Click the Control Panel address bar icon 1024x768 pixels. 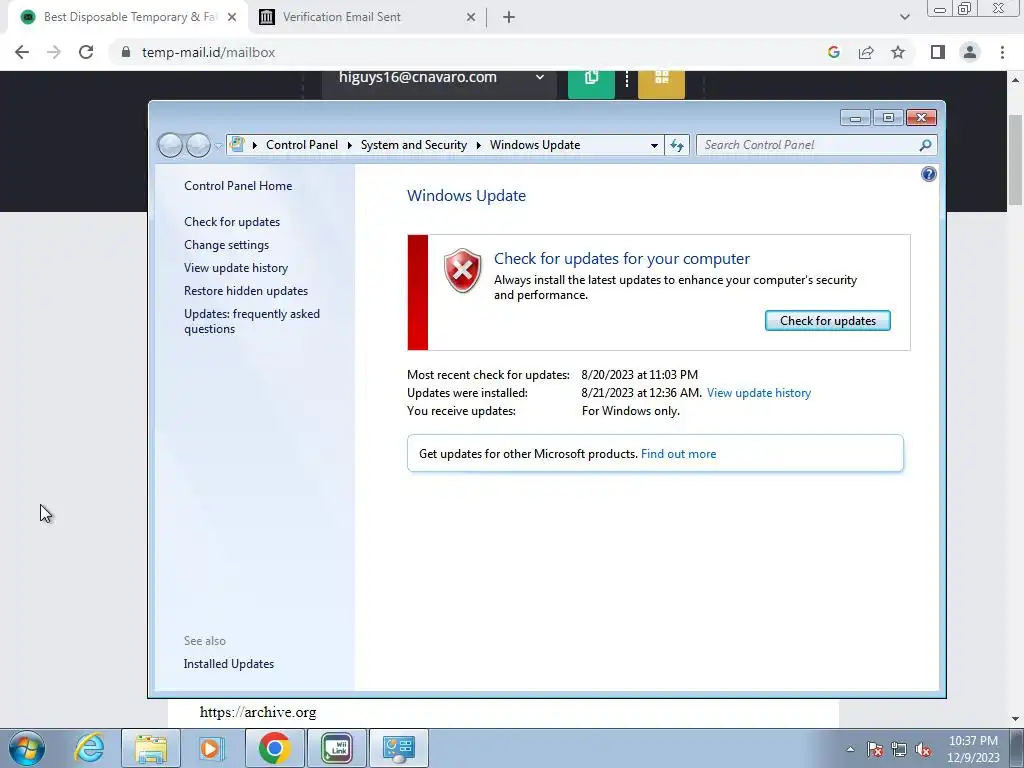(x=237, y=144)
